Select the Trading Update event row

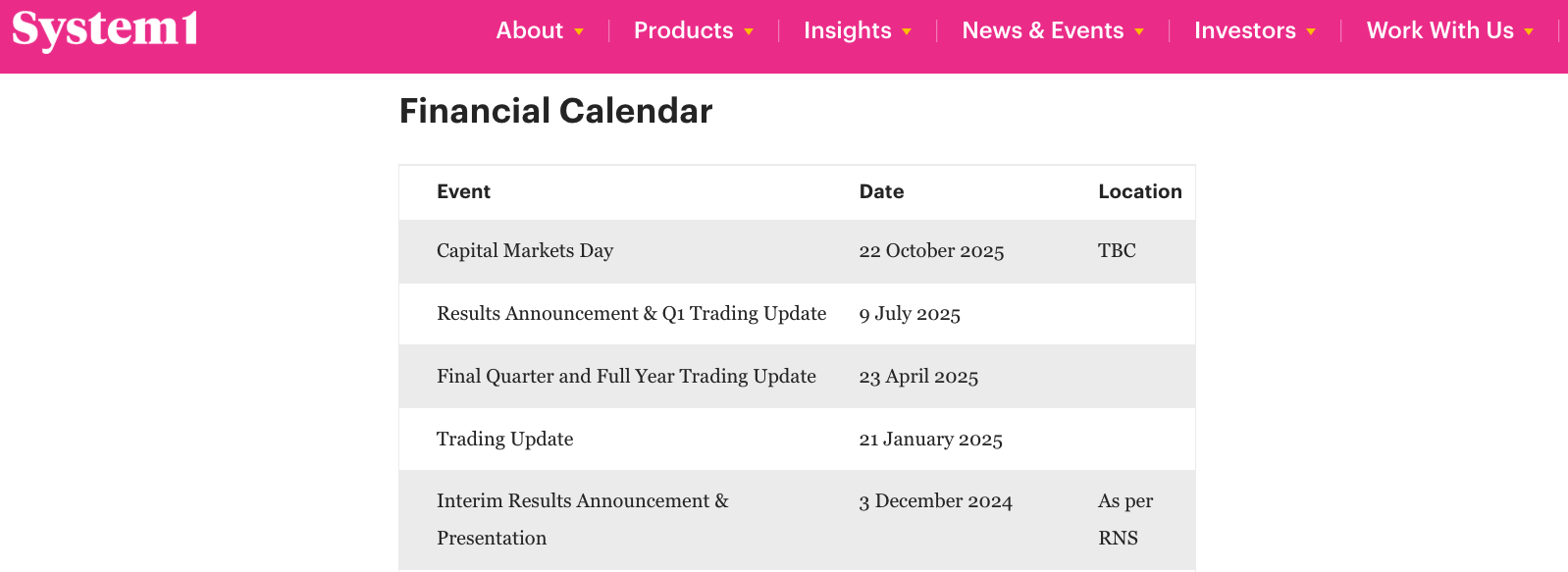[x=797, y=439]
